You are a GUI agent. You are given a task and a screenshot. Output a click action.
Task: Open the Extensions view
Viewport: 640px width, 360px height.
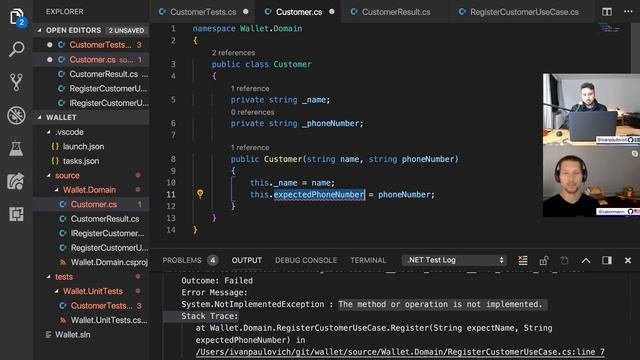[16, 214]
